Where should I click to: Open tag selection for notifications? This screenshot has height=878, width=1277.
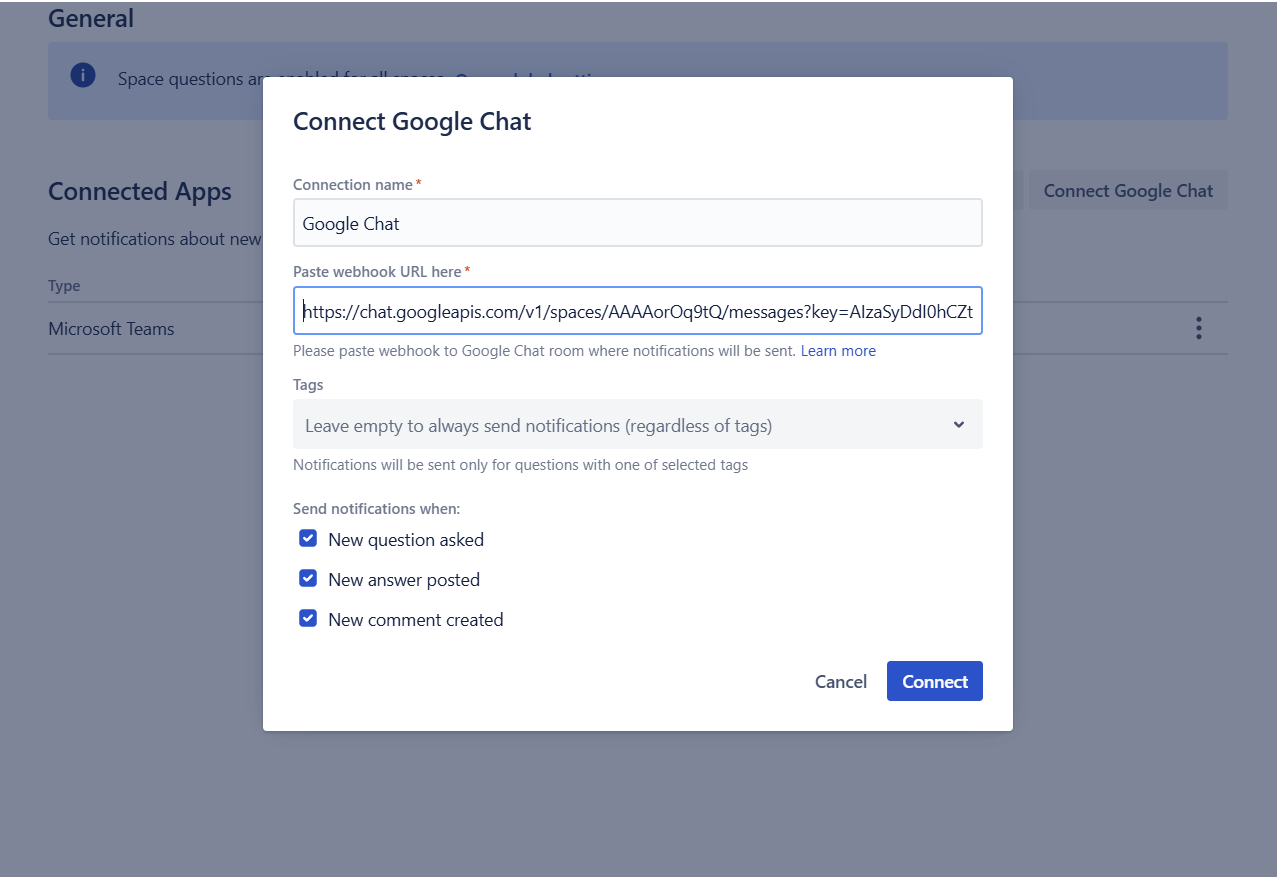(637, 424)
